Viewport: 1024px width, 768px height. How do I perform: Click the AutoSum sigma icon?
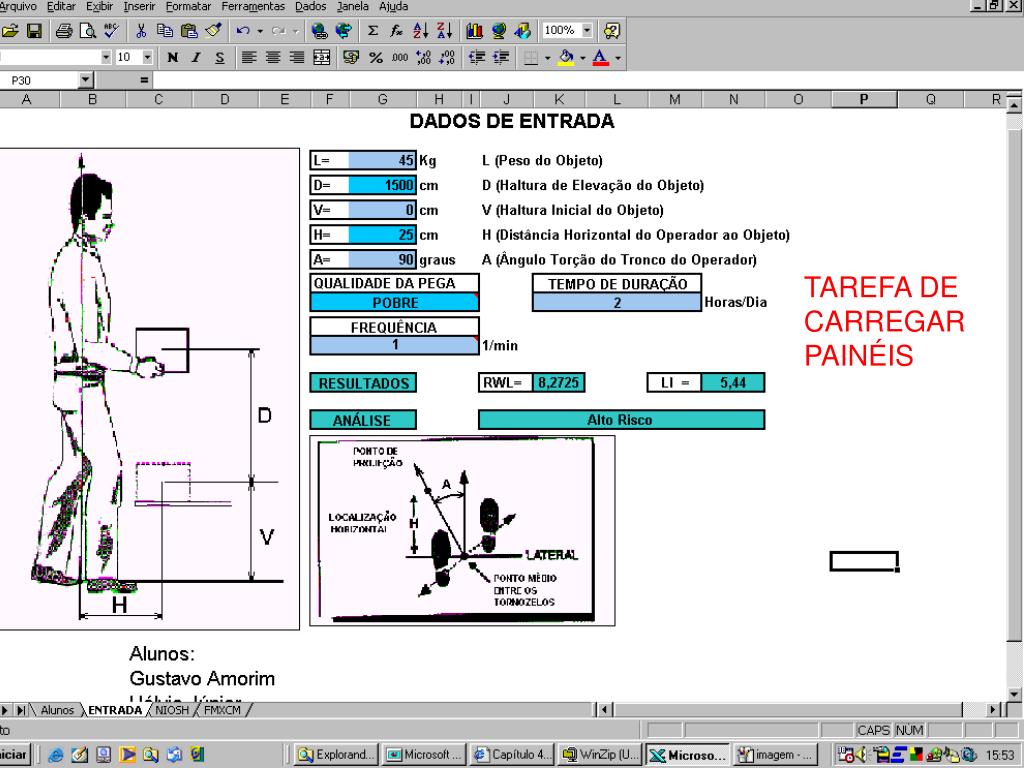pyautogui.click(x=373, y=31)
